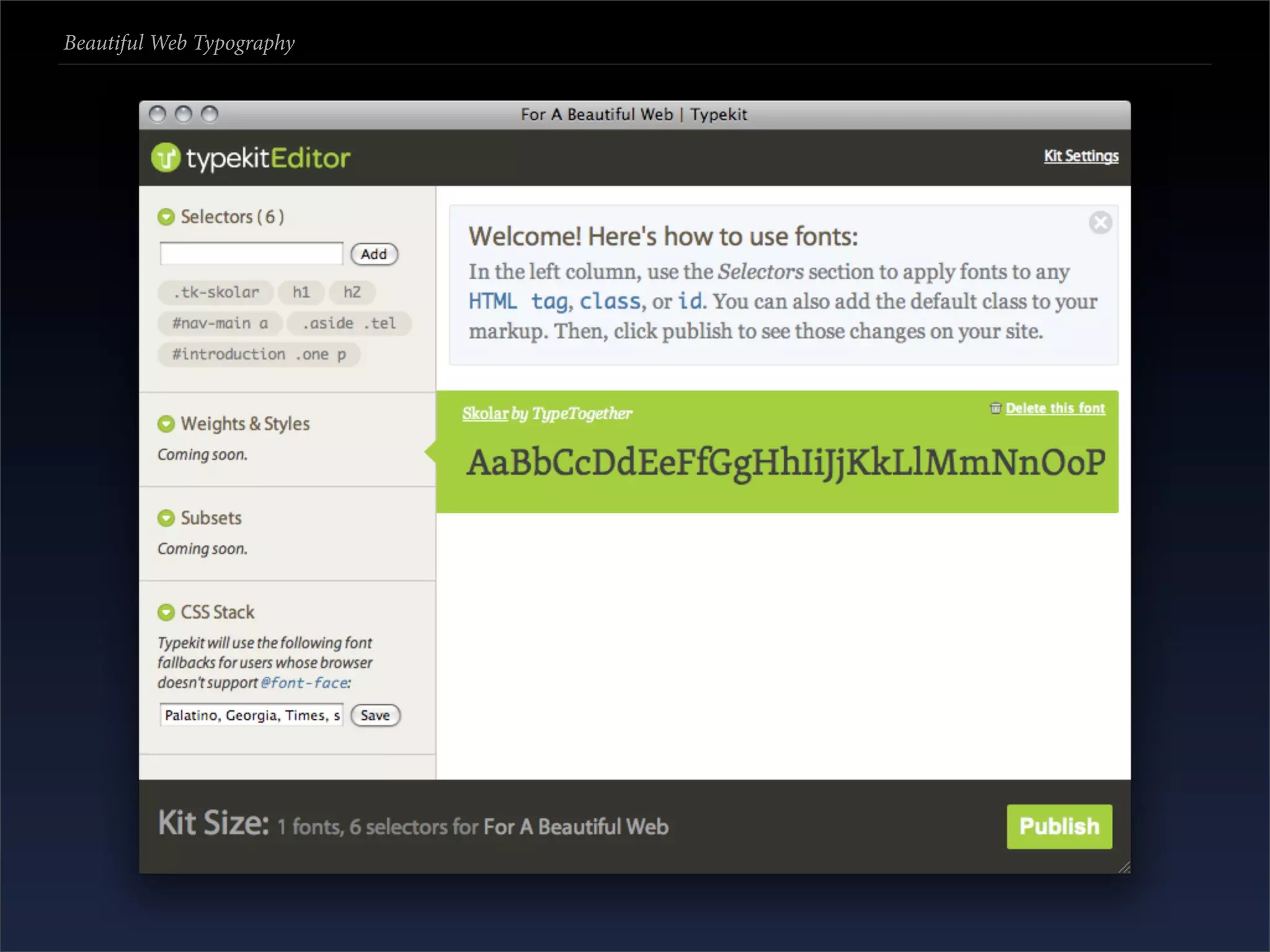The image size is (1270, 952).
Task: Collapse the Selectors section arrow
Action: click(x=166, y=217)
